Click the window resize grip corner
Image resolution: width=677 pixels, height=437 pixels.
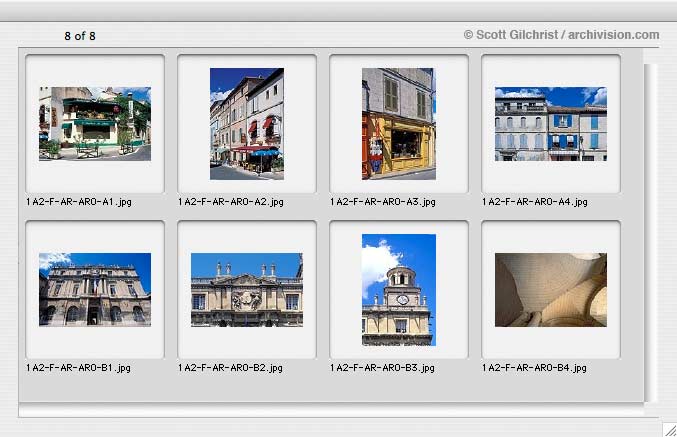[x=670, y=430]
